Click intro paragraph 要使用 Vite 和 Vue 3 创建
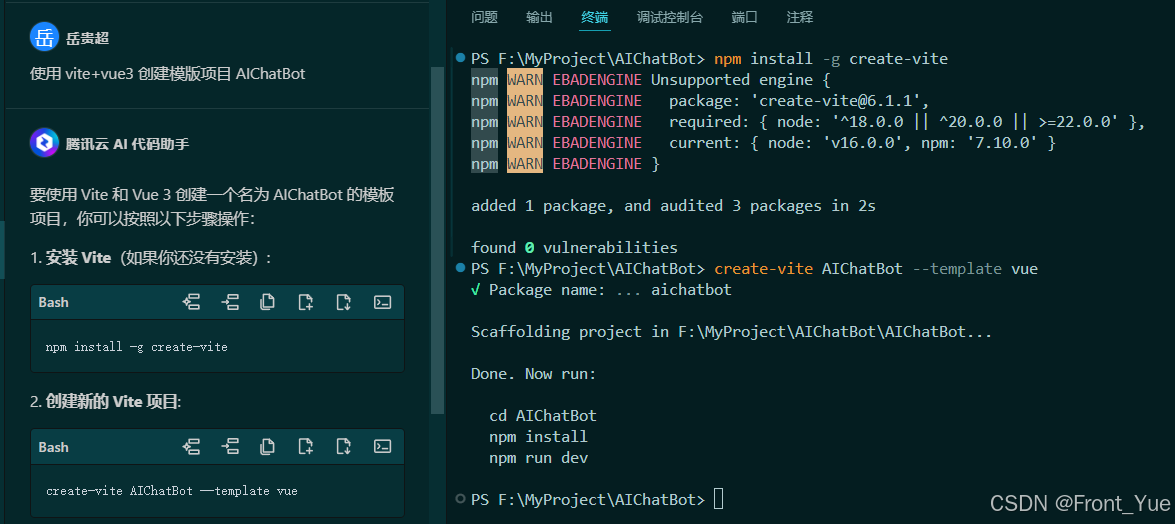1175x524 pixels. pos(212,207)
